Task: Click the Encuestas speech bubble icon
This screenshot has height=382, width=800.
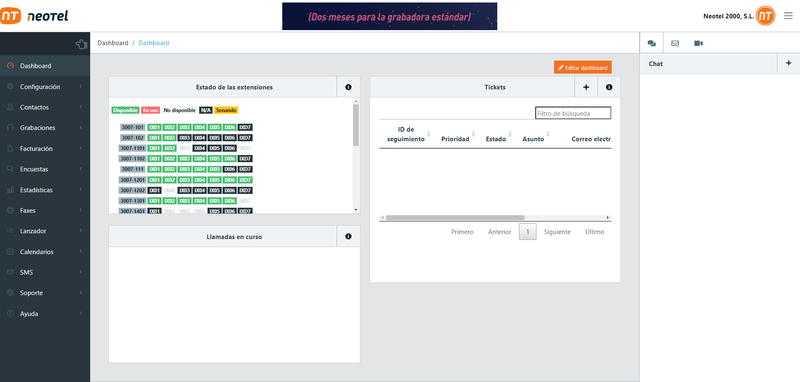Action: [x=10, y=169]
